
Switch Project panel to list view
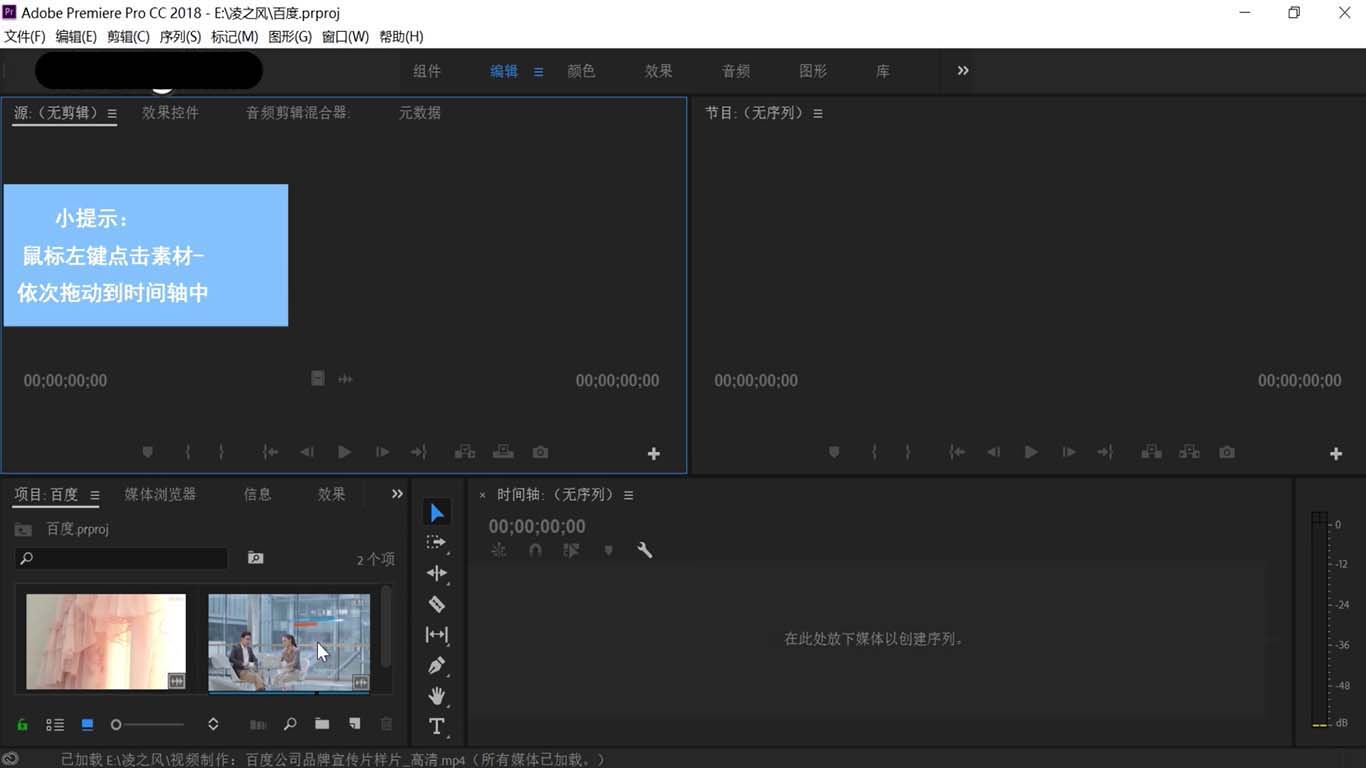pos(55,724)
